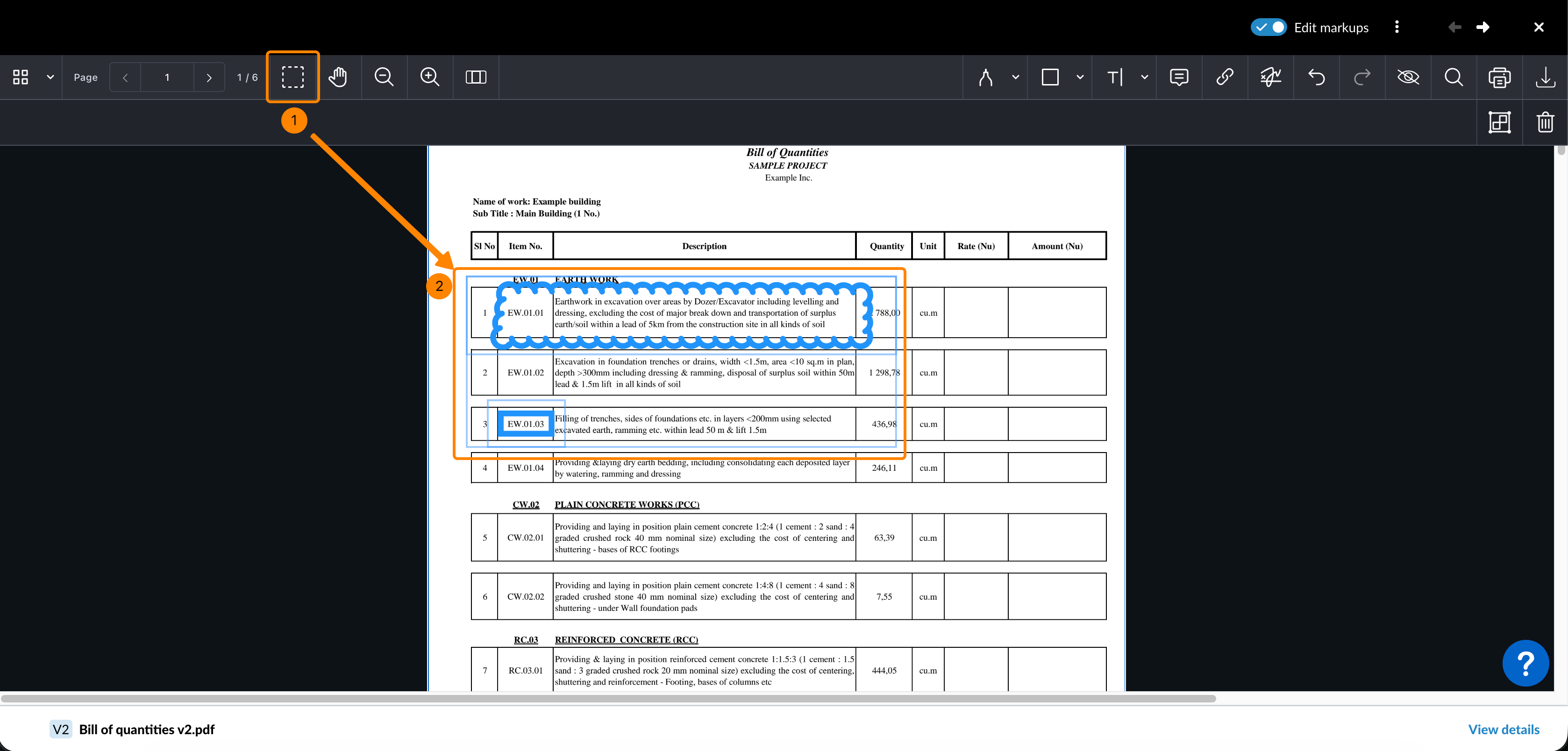
Task: Download the PDF file
Action: coord(1546,77)
